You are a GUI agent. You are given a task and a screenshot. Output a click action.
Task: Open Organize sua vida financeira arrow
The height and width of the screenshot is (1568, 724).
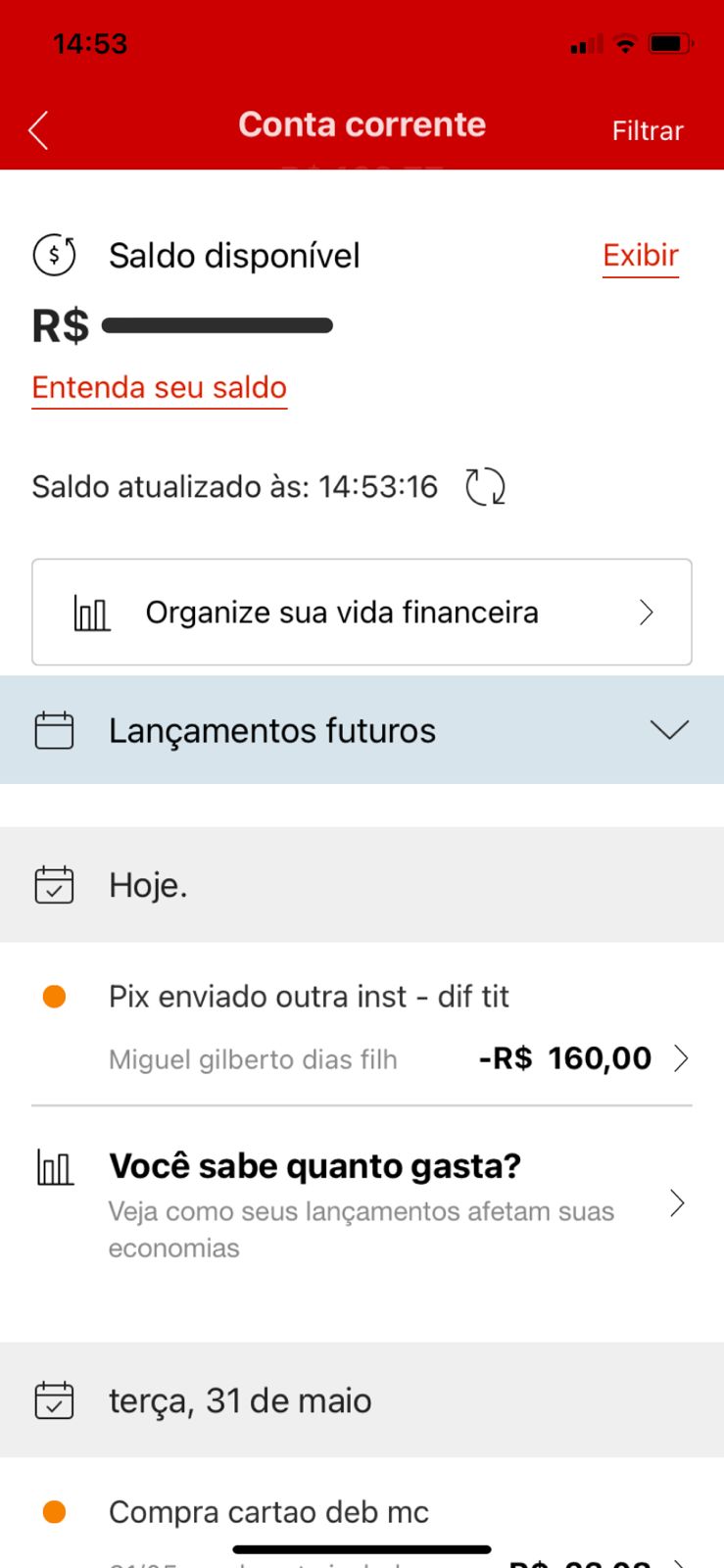point(646,613)
